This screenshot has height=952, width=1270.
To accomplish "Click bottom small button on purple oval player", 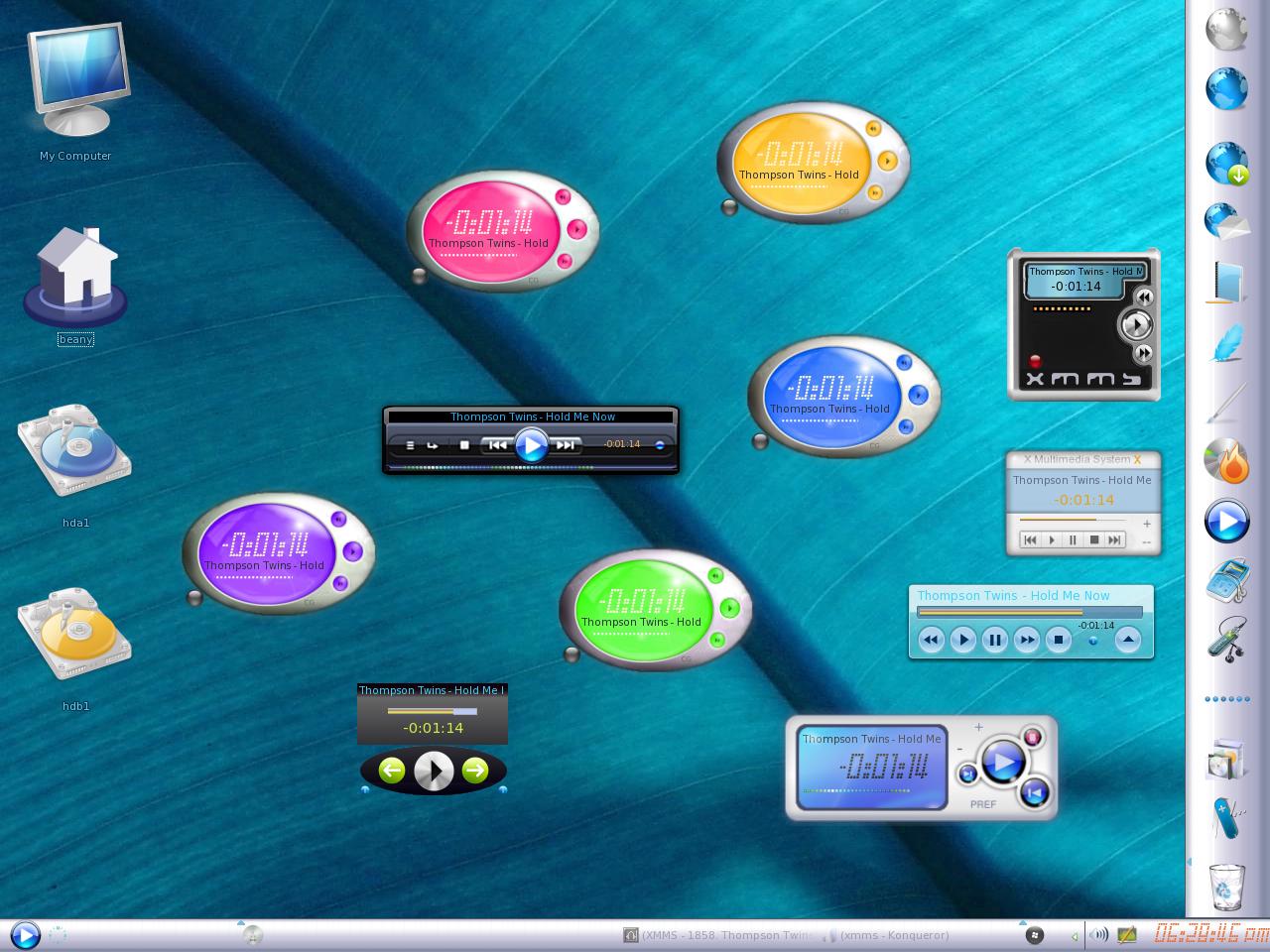I will point(340,583).
